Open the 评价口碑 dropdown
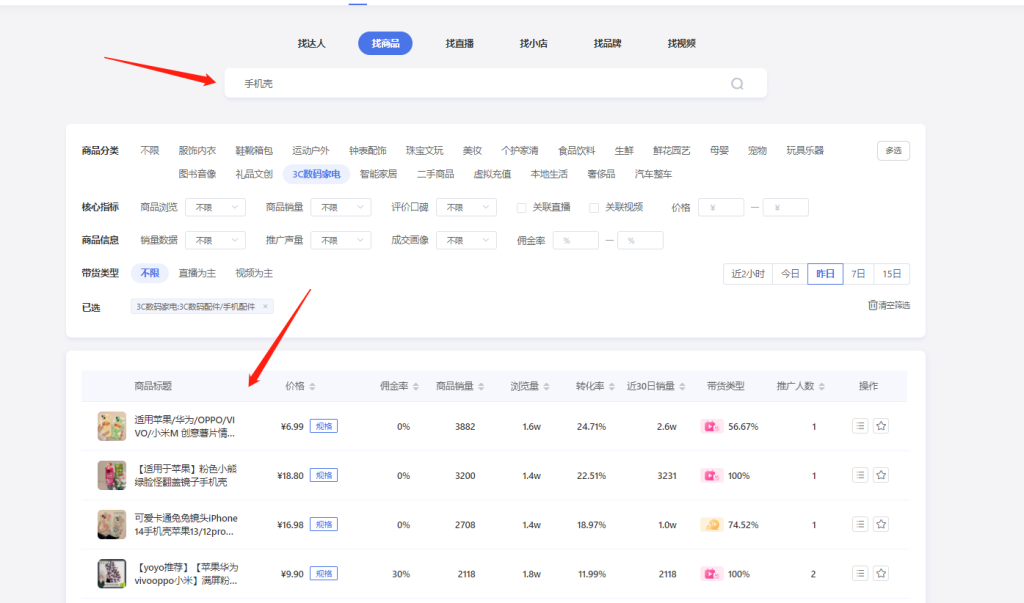This screenshot has width=1024, height=603. tap(466, 207)
